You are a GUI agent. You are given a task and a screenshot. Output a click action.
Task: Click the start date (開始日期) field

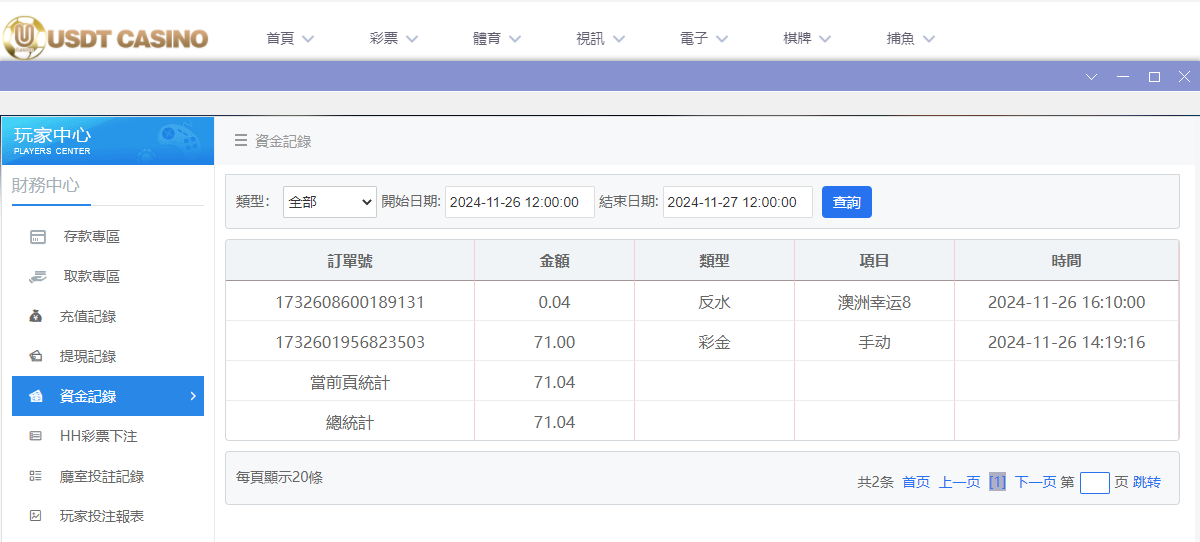coord(519,202)
